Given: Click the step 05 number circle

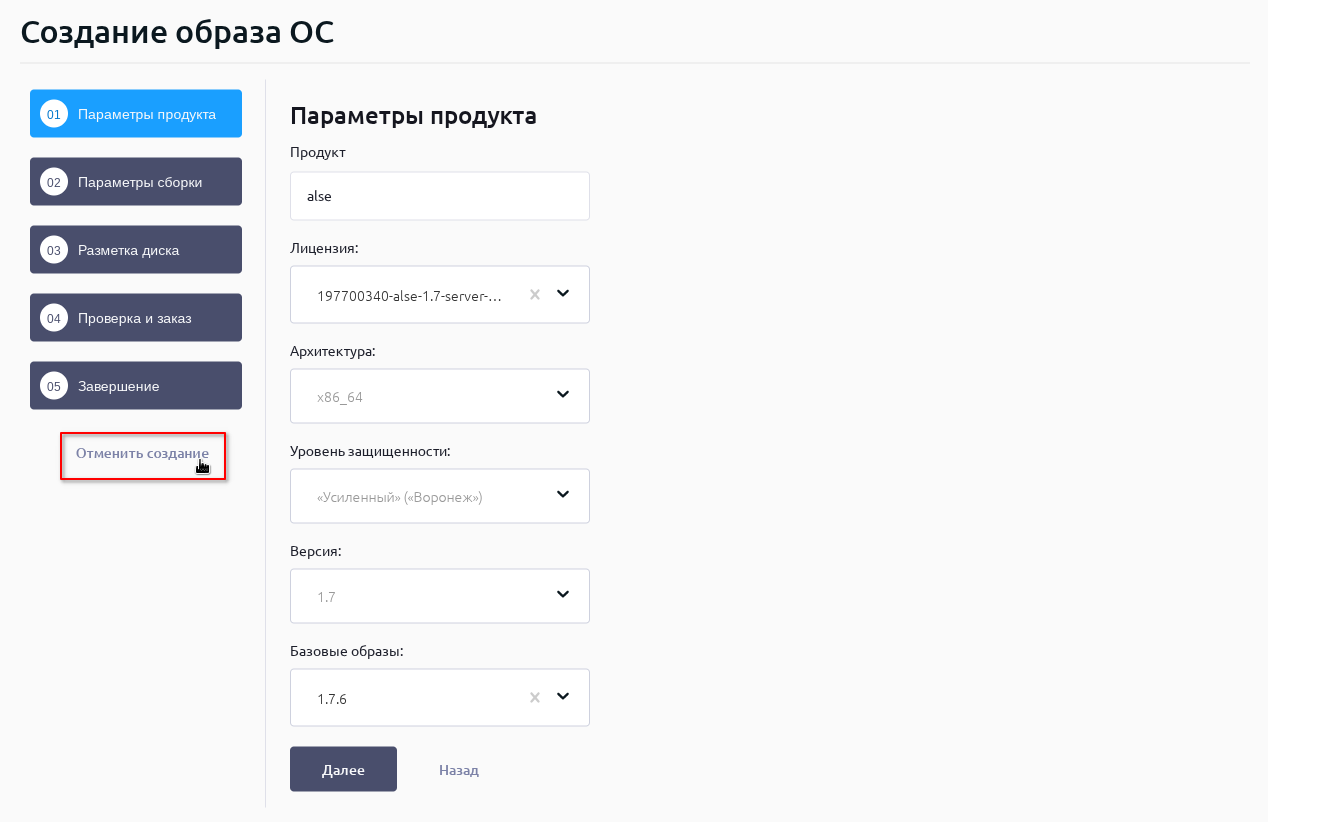Looking at the screenshot, I should (54, 386).
